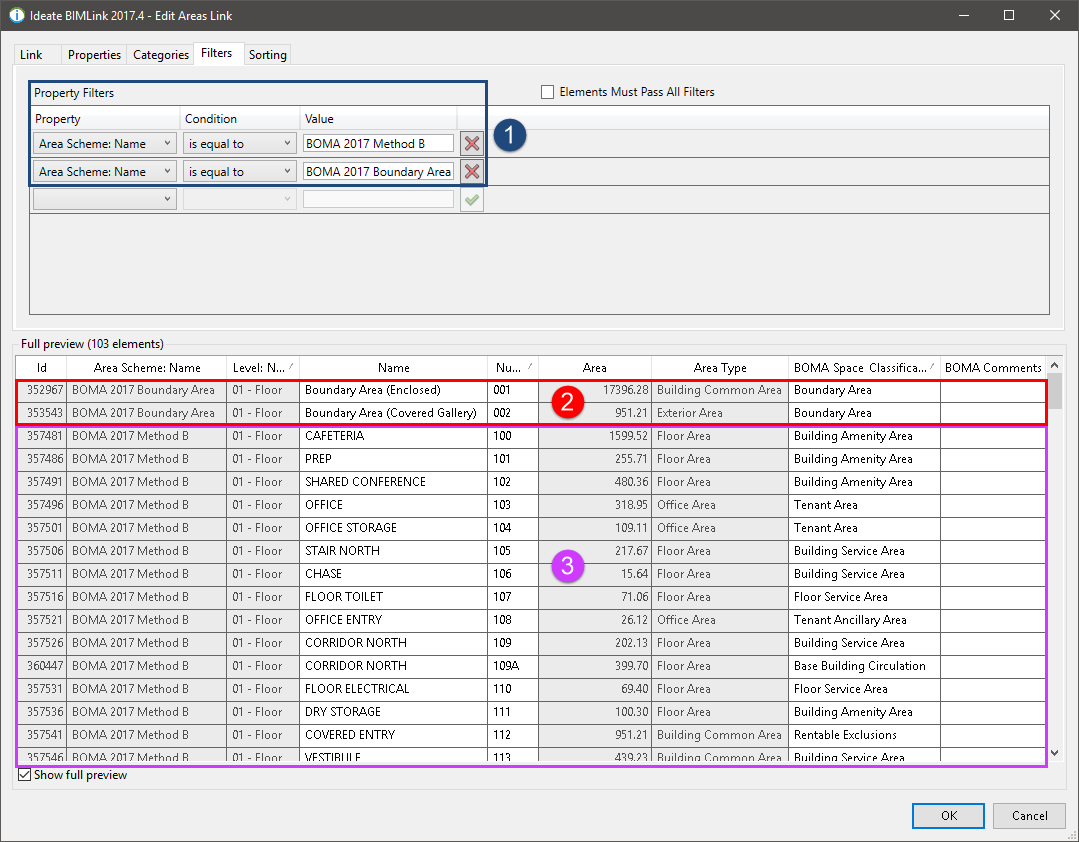Enable Elements Must Pass All Filters
The height and width of the screenshot is (842, 1079).
pos(547,92)
